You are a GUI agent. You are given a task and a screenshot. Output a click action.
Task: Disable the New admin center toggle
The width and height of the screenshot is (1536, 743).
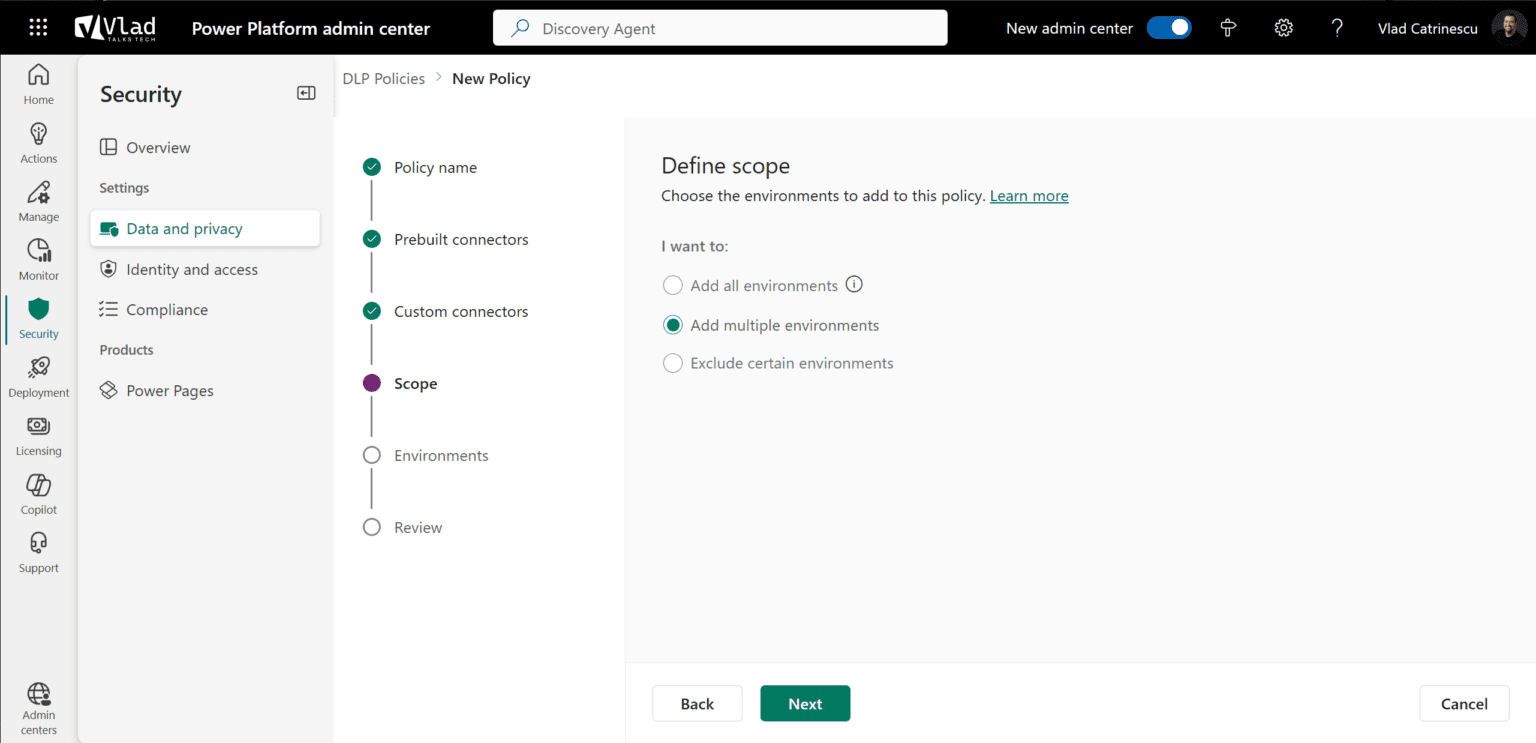pyautogui.click(x=1169, y=28)
